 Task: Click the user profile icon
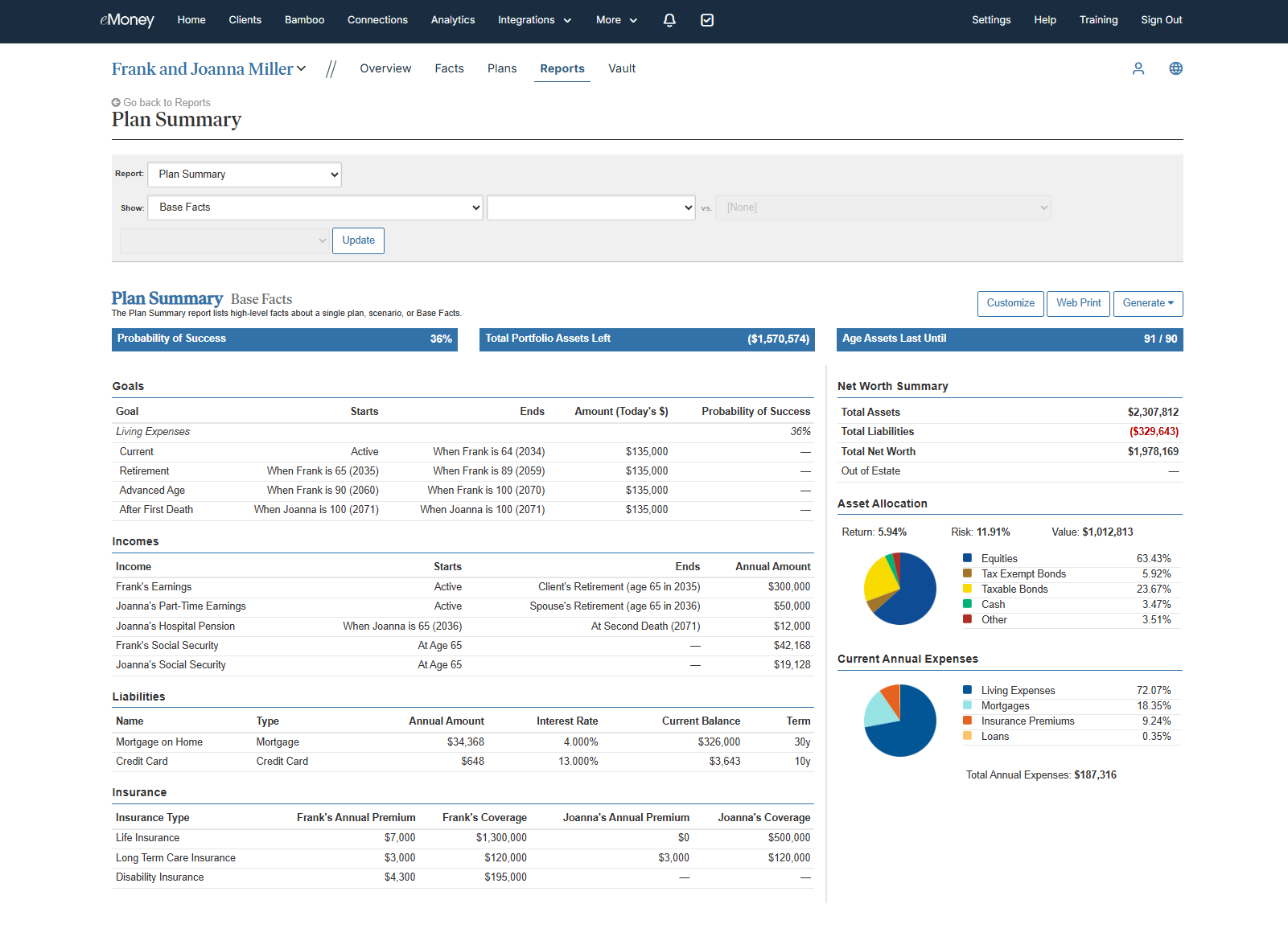tap(1138, 68)
